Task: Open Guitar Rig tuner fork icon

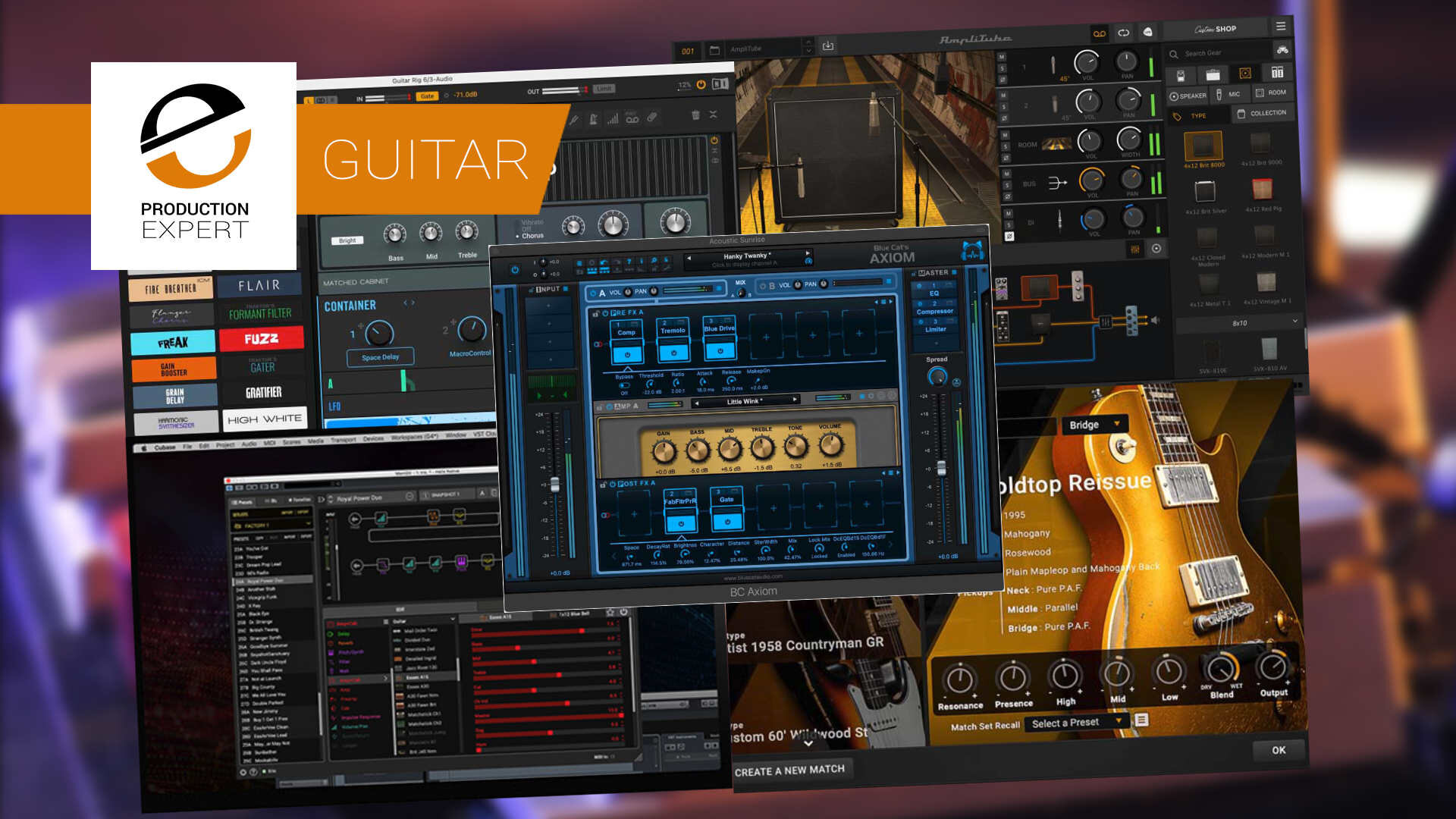Action: (x=574, y=120)
